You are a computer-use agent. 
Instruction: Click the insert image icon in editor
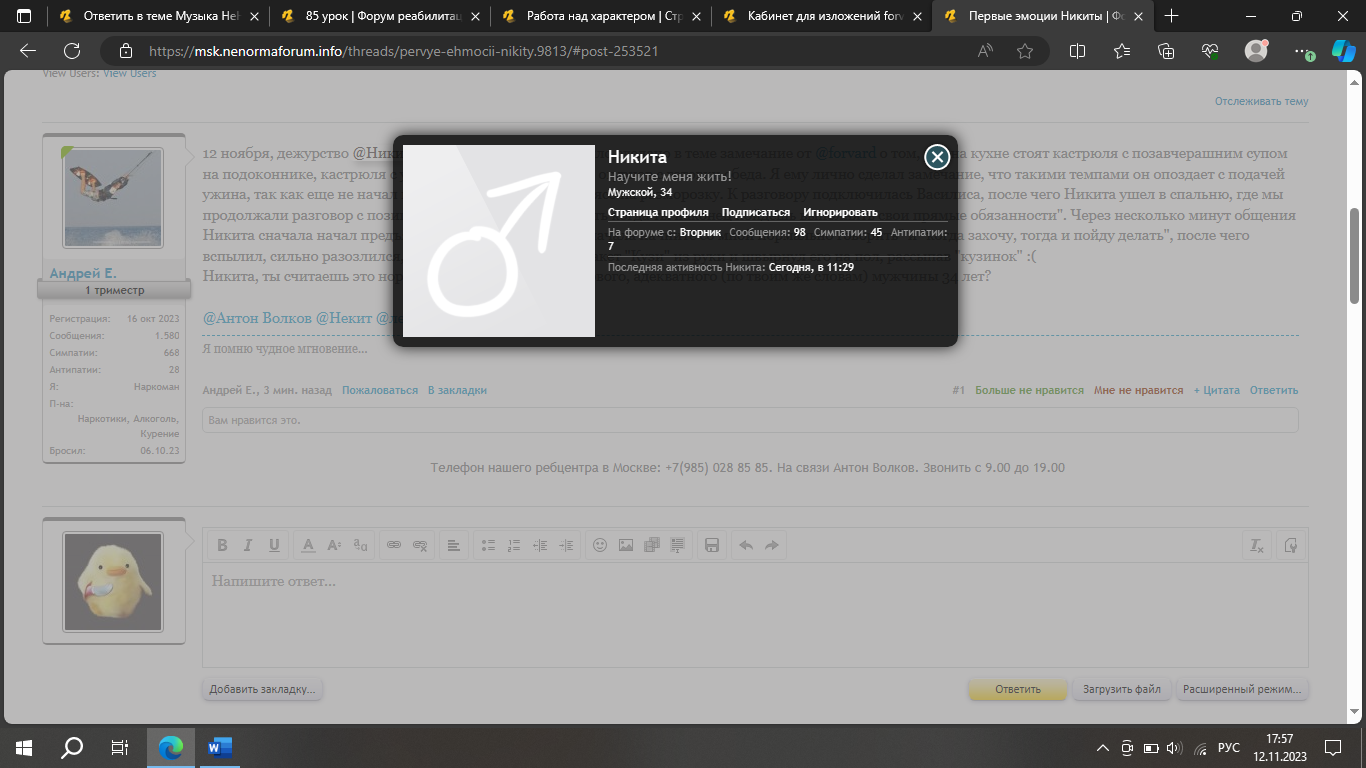pos(626,545)
